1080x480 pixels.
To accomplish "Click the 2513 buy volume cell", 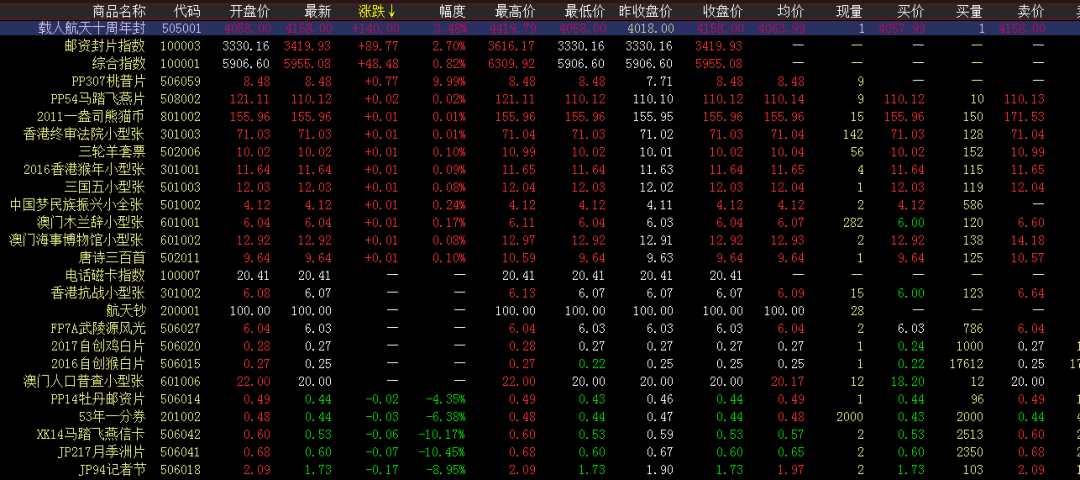I will tap(970, 434).
